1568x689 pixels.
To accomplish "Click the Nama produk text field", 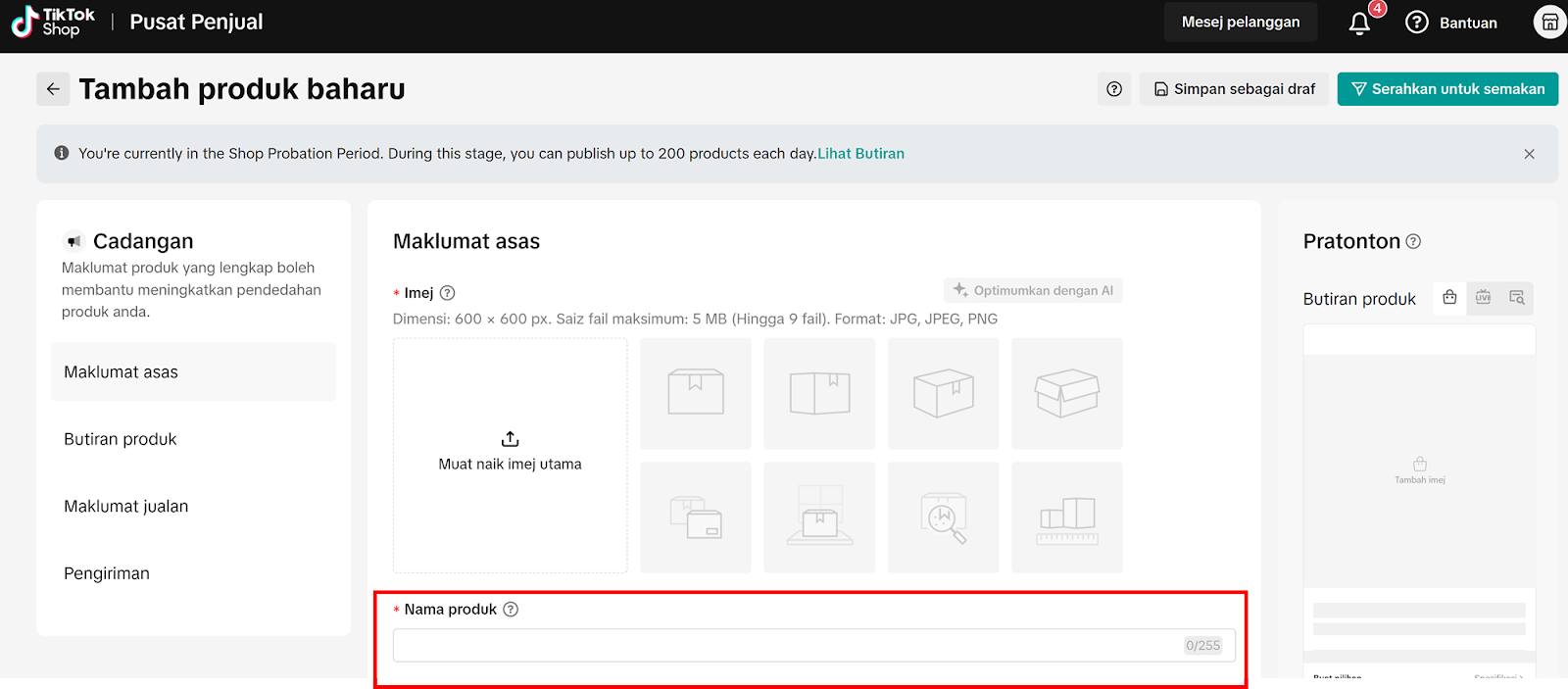I will click(x=784, y=646).
